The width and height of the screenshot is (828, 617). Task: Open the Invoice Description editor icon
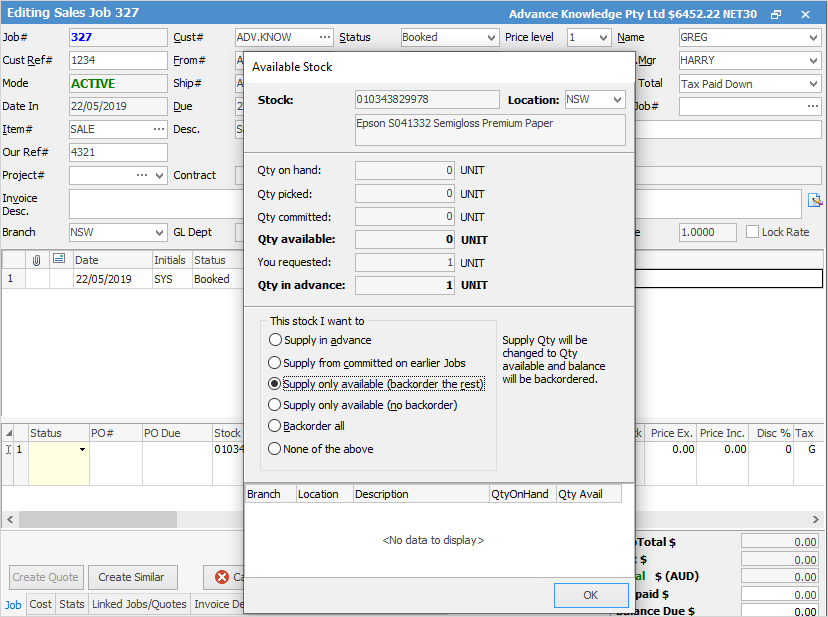816,199
